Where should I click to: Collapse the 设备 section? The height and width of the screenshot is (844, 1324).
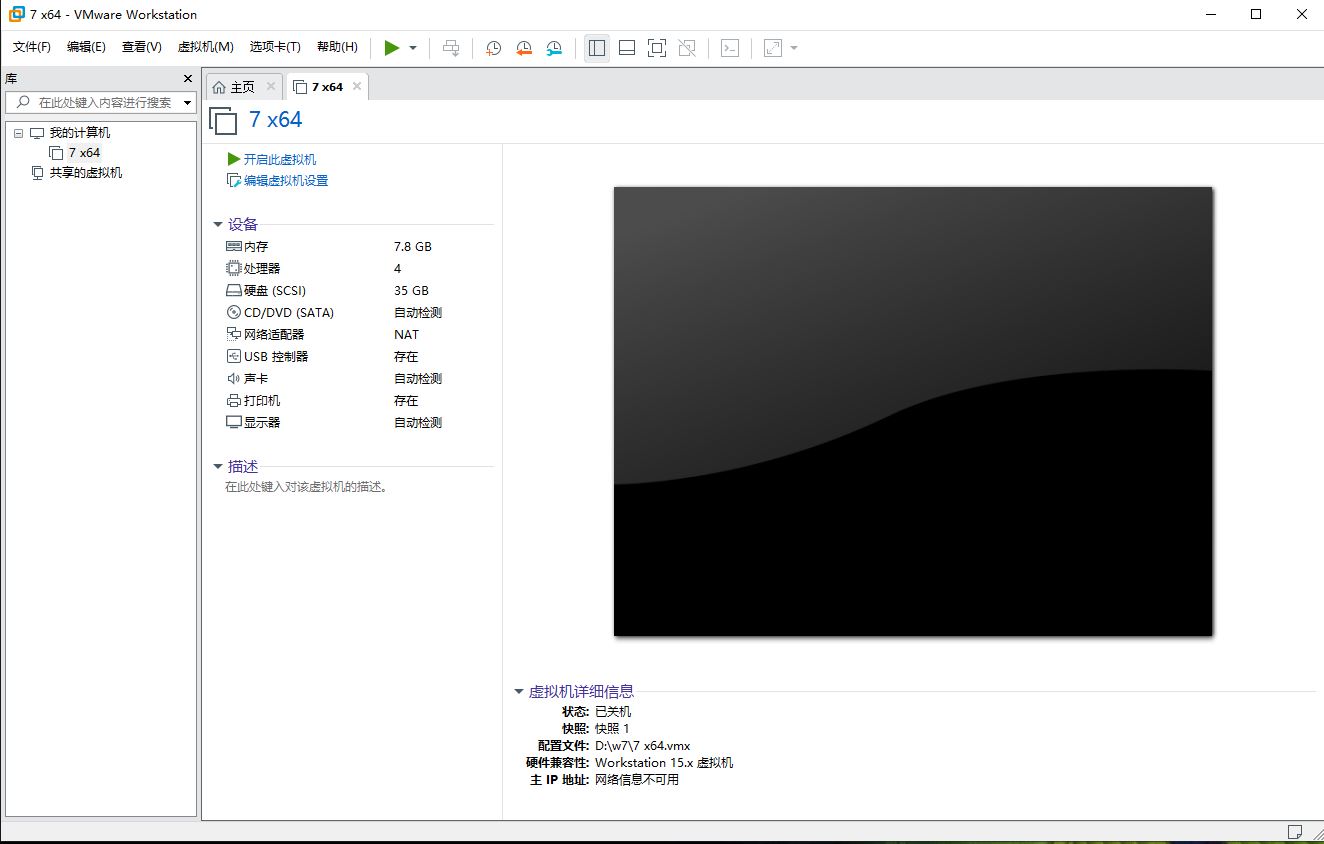point(218,225)
